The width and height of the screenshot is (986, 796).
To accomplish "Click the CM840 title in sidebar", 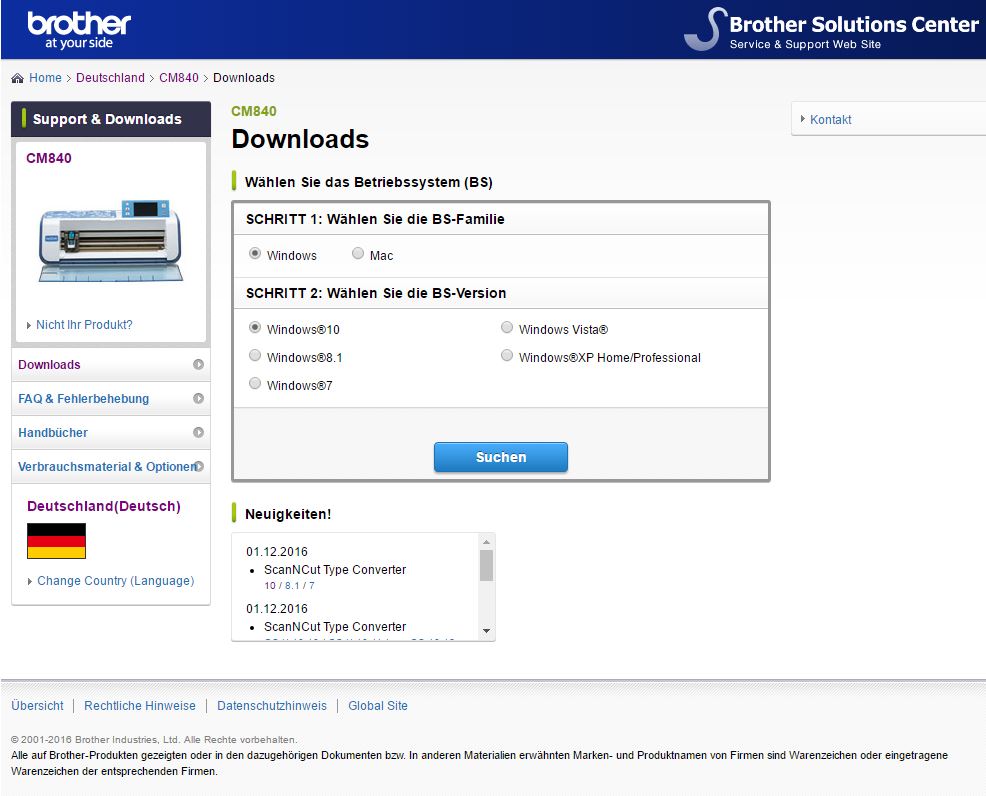I will click(48, 158).
